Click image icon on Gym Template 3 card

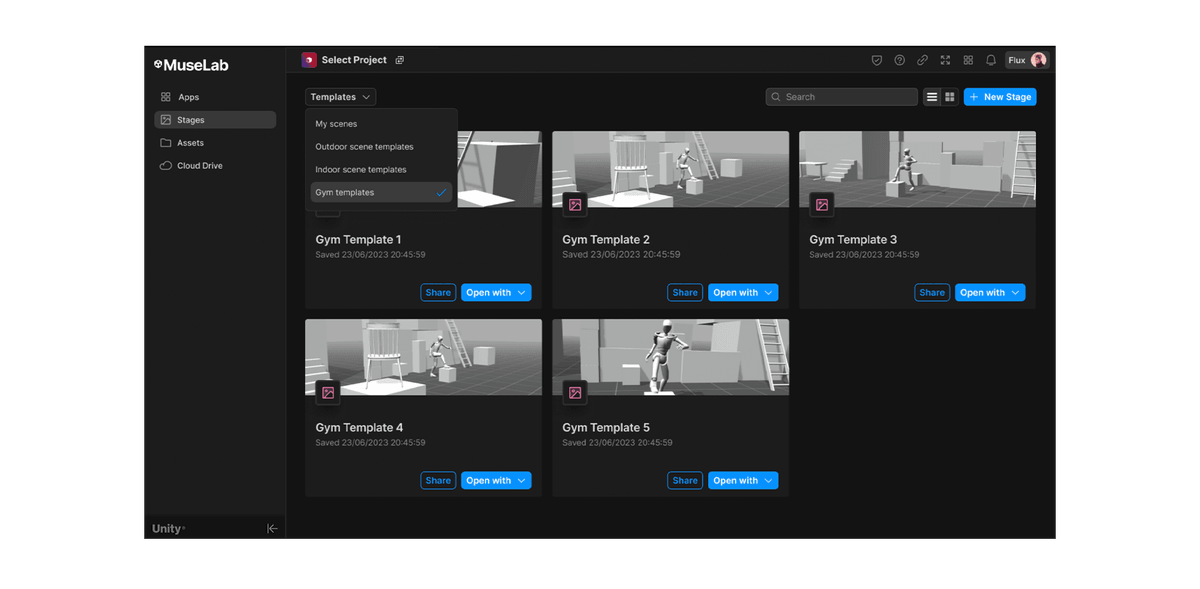pos(822,205)
